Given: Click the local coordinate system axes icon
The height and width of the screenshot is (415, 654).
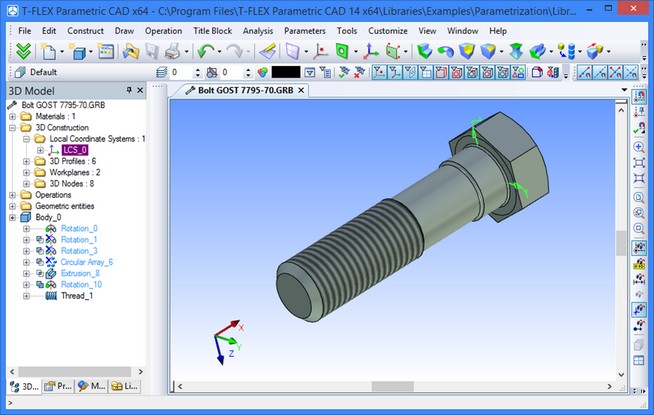Looking at the screenshot, I should [x=370, y=51].
